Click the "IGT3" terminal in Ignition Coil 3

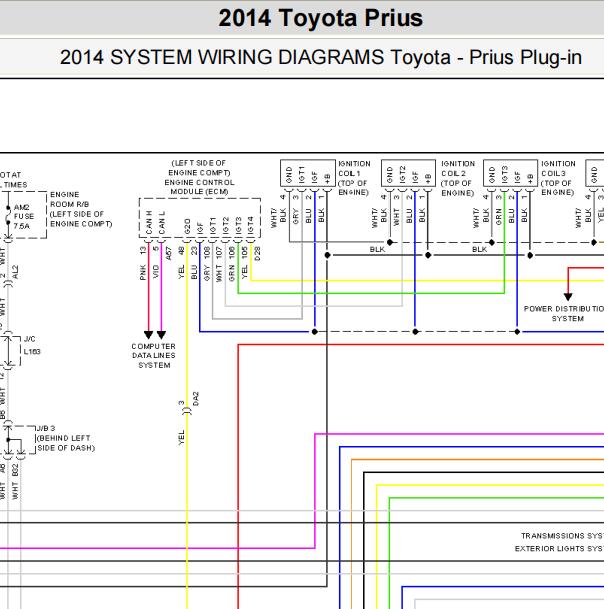(x=504, y=174)
